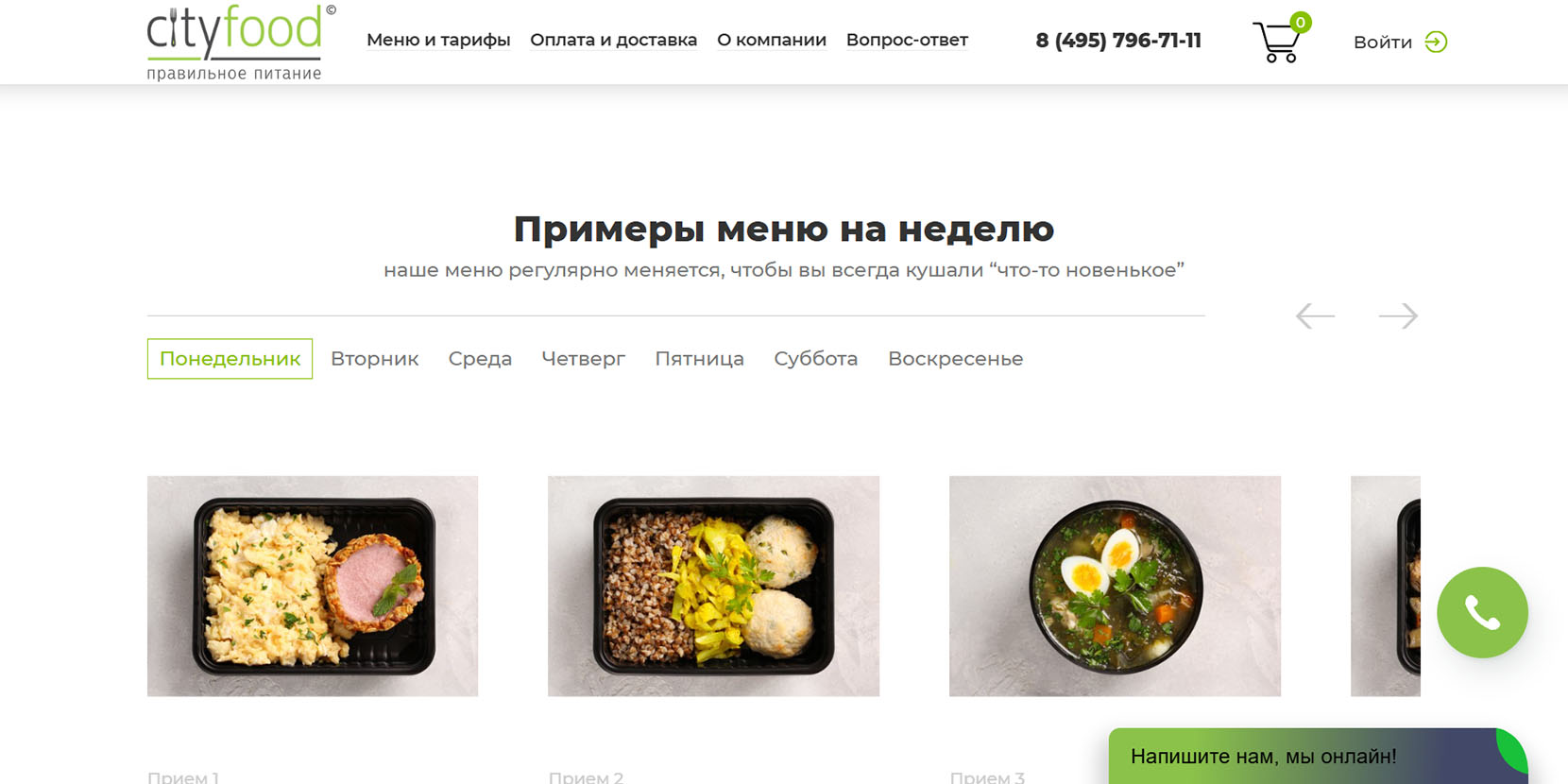Open Меню и тарифы page
The image size is (1568, 784).
[438, 40]
